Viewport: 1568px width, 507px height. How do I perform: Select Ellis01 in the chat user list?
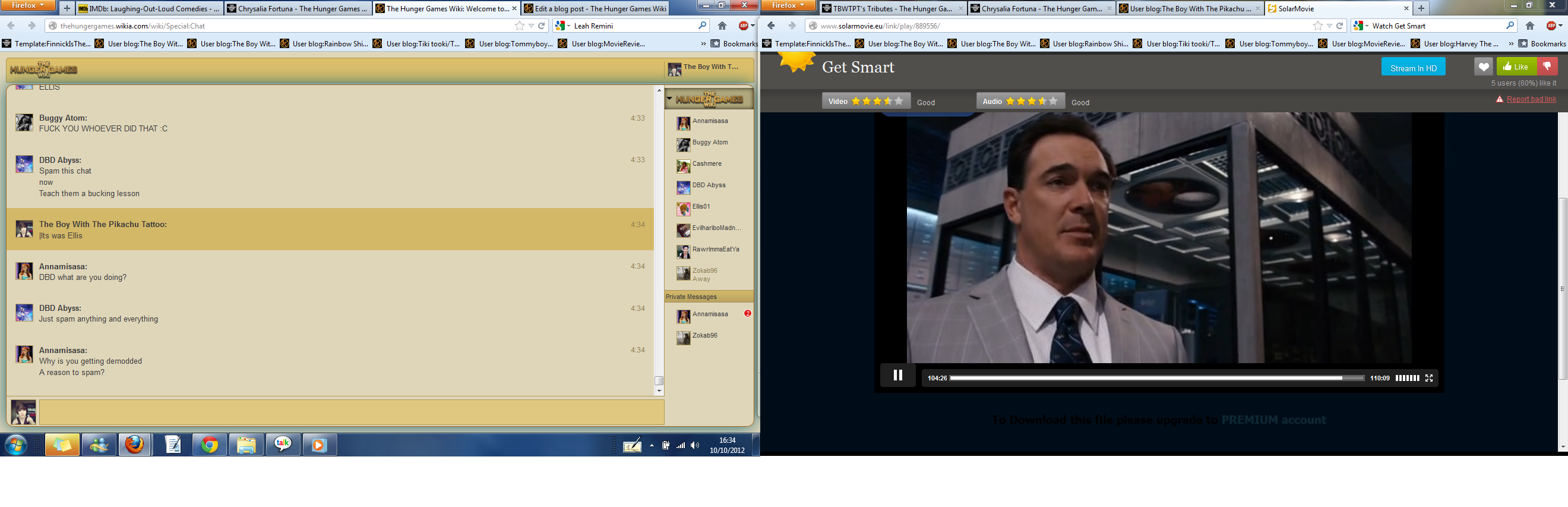point(709,207)
